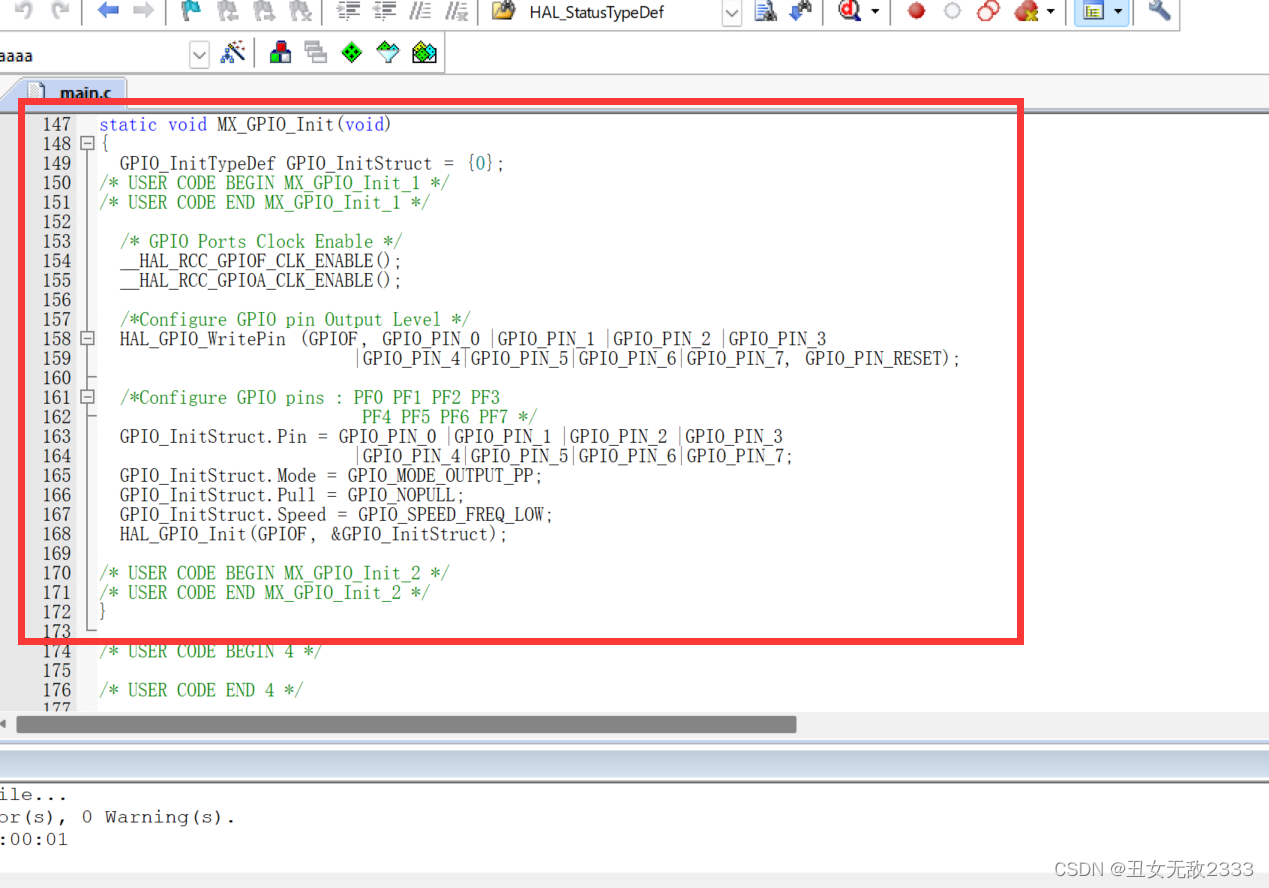The image size is (1269, 888).
Task: Open the kill breakpoints dropdown arrow
Action: click(1050, 12)
